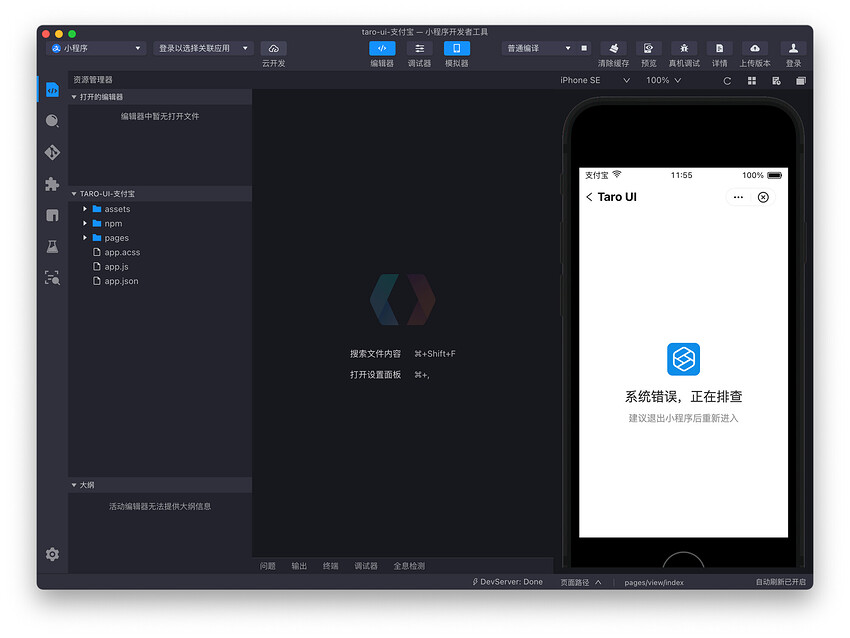Open 详情 details icon

pyautogui.click(x=719, y=48)
